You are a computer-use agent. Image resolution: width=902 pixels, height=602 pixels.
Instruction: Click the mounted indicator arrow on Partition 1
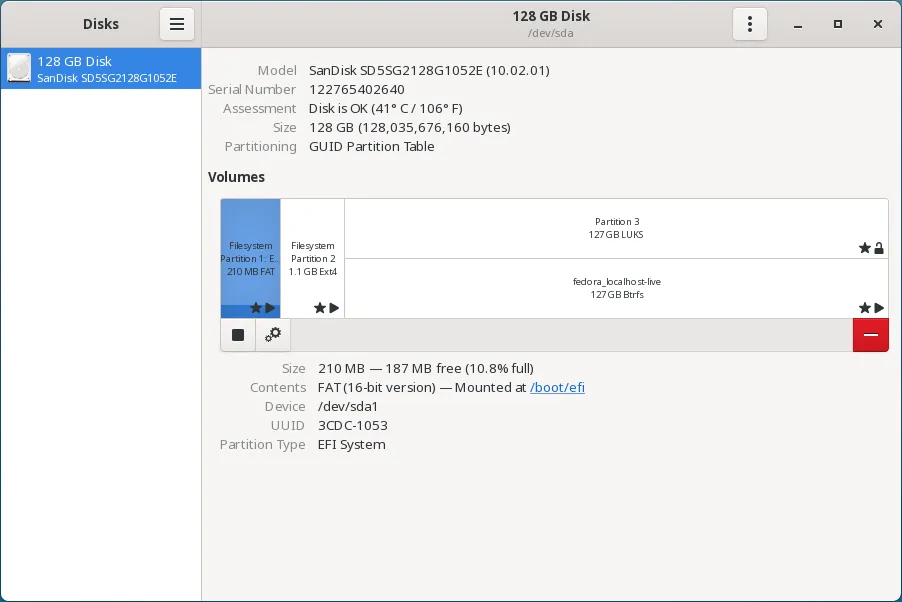point(269,308)
